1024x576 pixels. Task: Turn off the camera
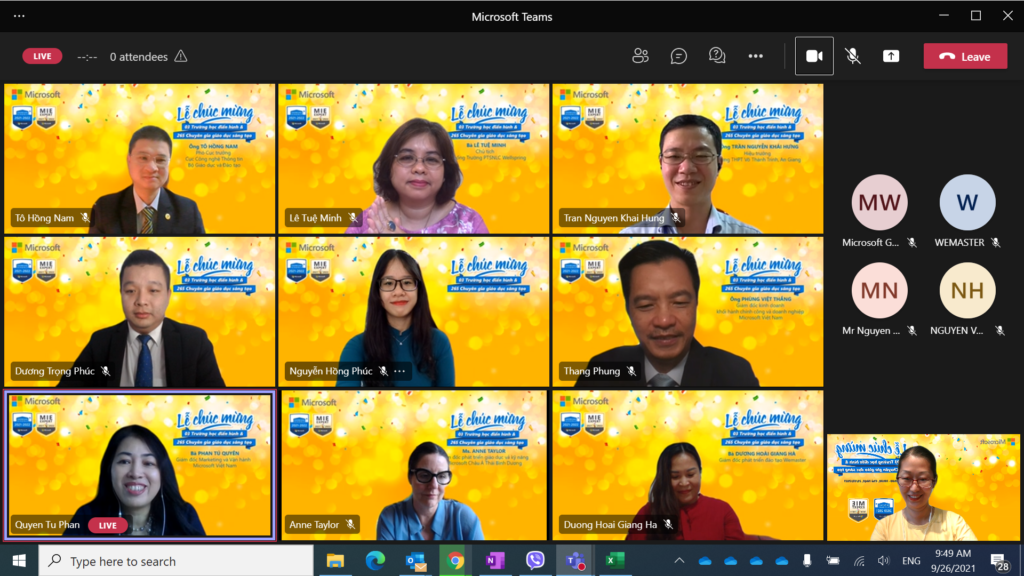(814, 57)
